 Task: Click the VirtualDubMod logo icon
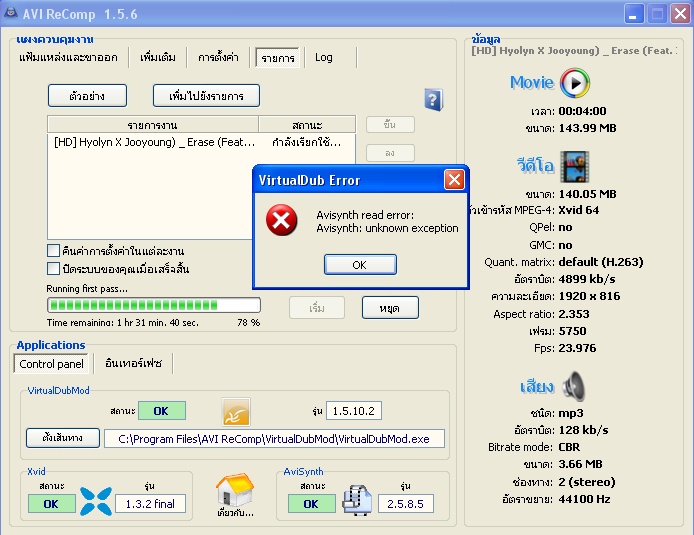point(236,411)
